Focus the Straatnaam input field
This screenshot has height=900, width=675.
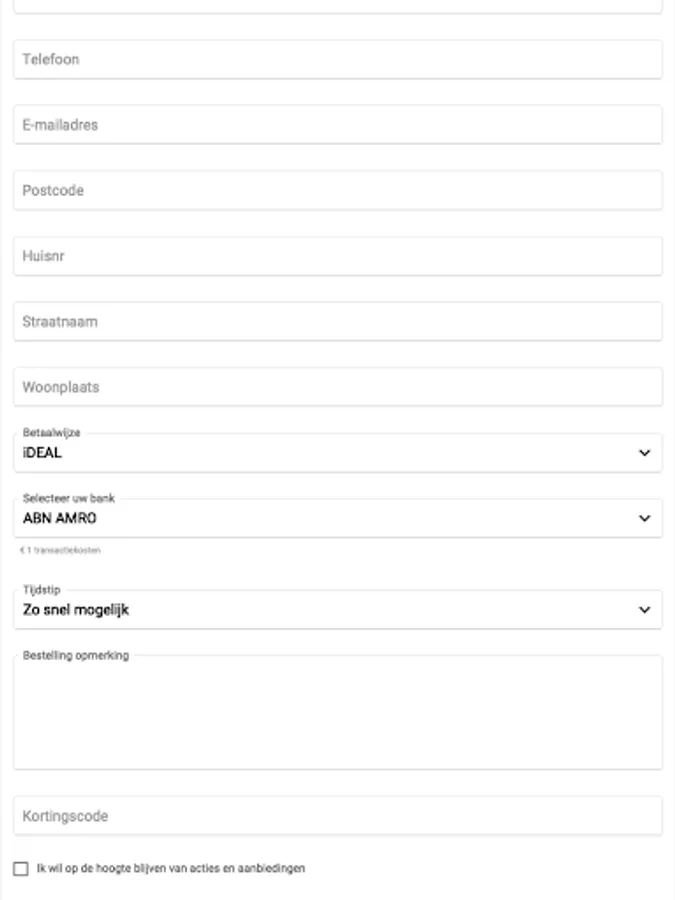(337, 322)
